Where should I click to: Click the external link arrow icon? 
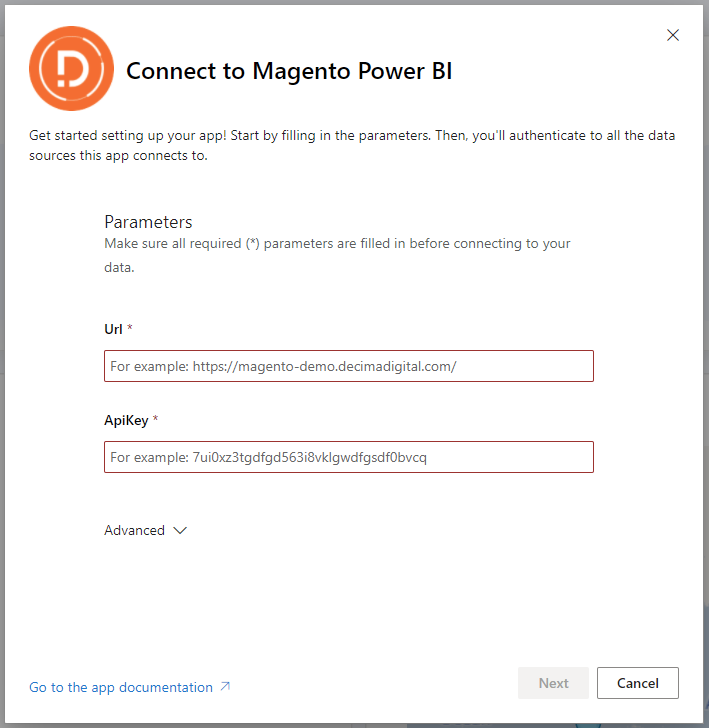tap(225, 686)
